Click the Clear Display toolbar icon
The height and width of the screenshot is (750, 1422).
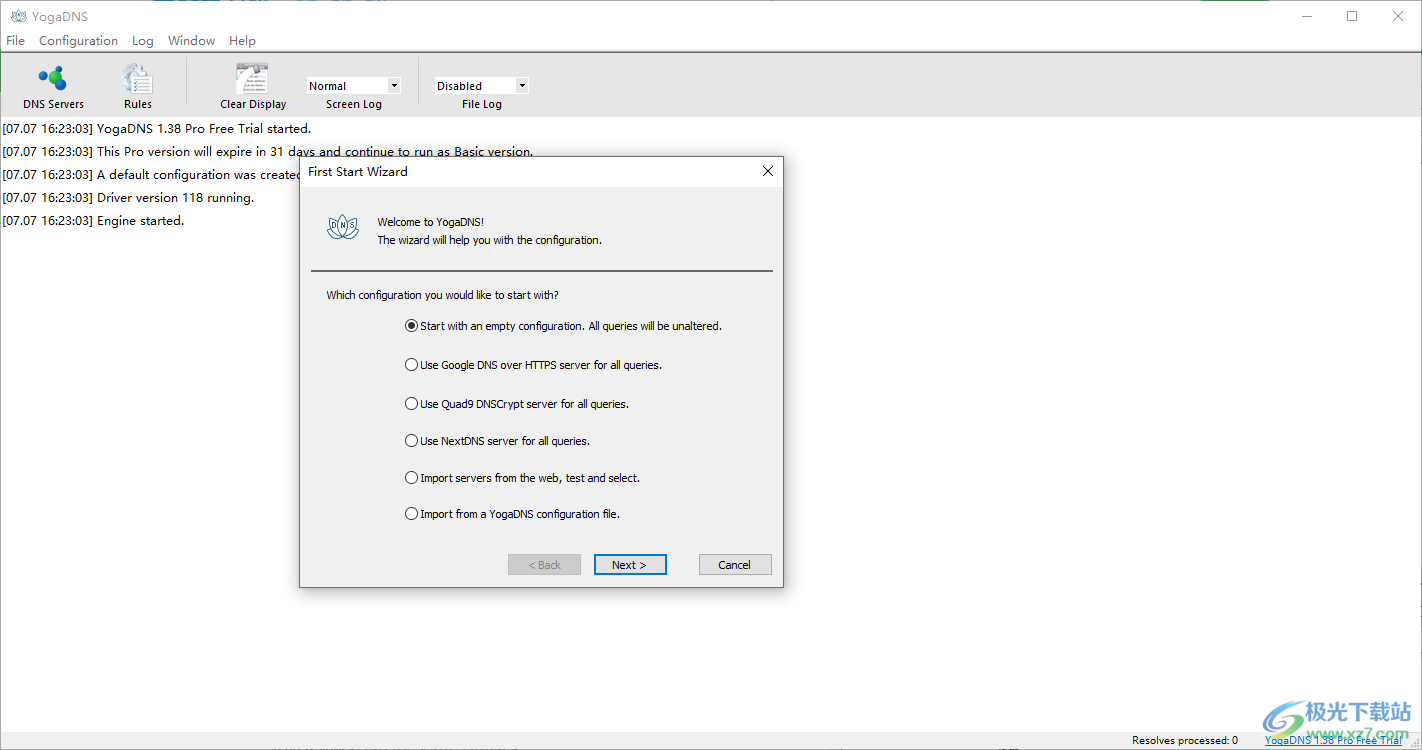[253, 86]
